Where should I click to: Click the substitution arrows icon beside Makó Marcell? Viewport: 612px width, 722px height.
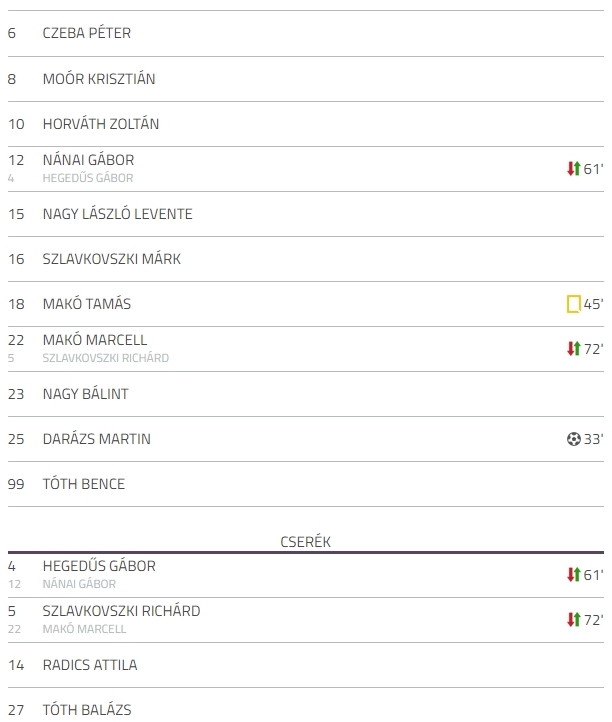574,349
